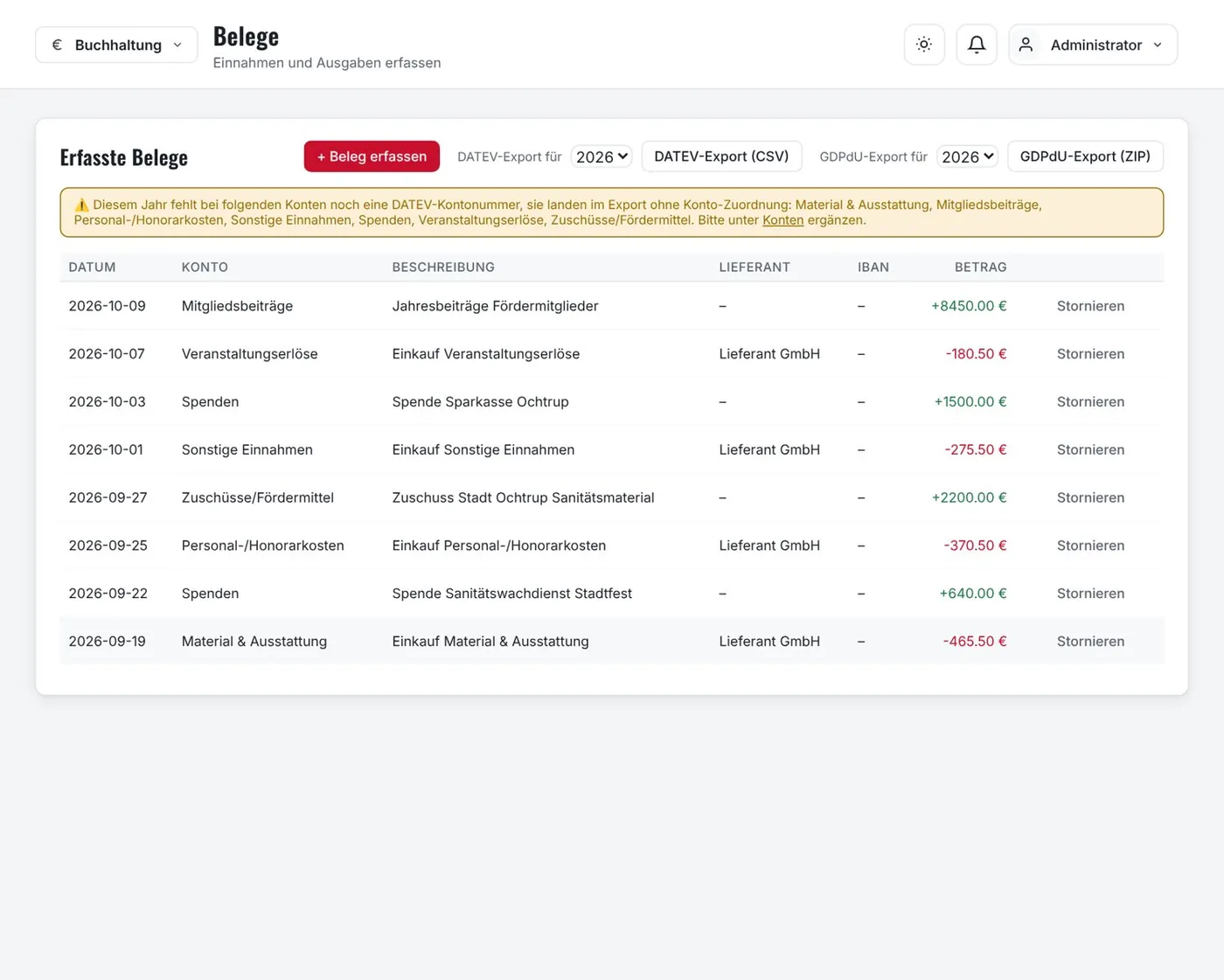This screenshot has width=1224, height=980.
Task: Download the DATEV-Export (CSV)
Action: coord(721,156)
